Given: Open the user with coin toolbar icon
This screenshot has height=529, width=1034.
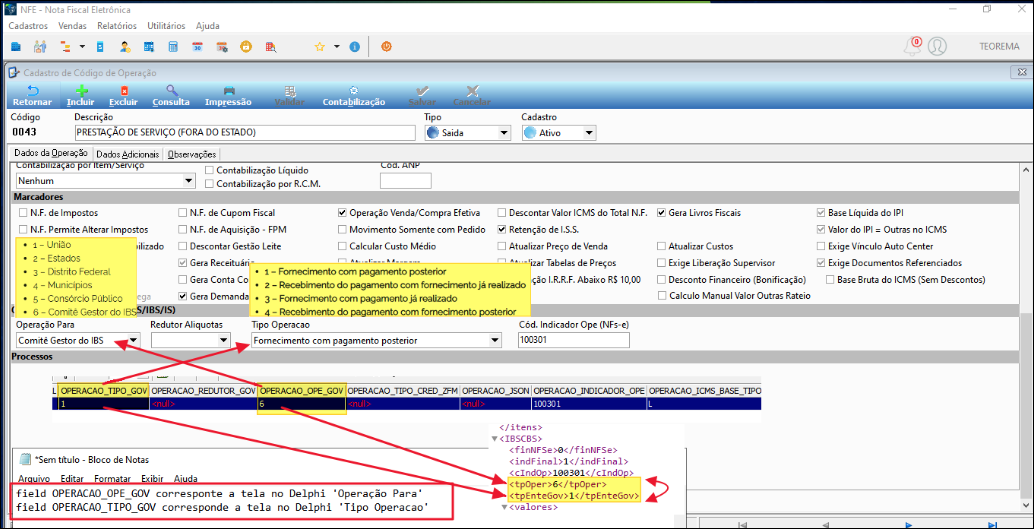Looking at the screenshot, I should pyautogui.click(x=124, y=47).
